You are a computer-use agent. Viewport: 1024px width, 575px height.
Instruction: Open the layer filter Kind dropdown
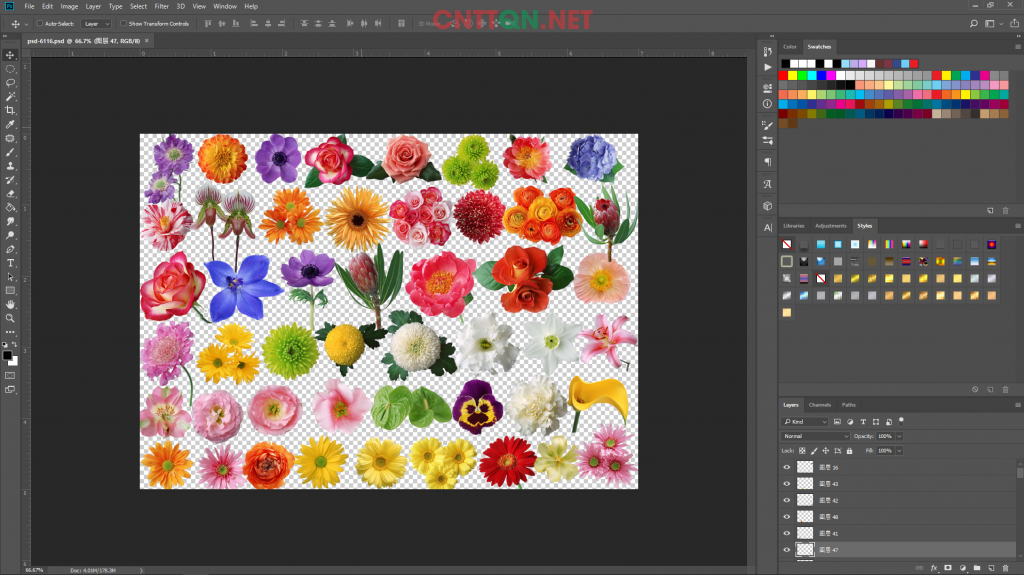[x=805, y=422]
